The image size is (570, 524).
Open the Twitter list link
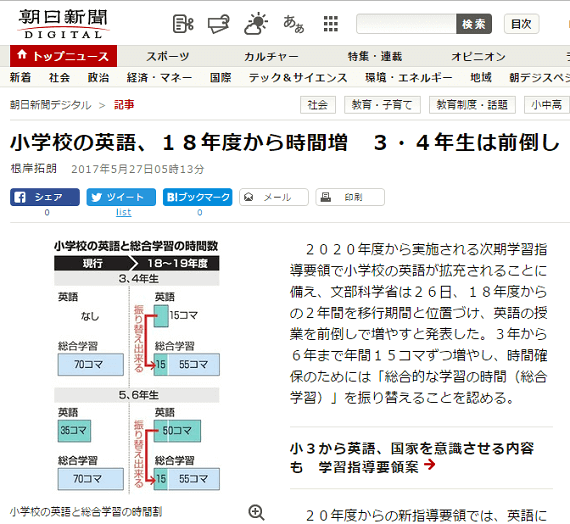click(x=124, y=212)
